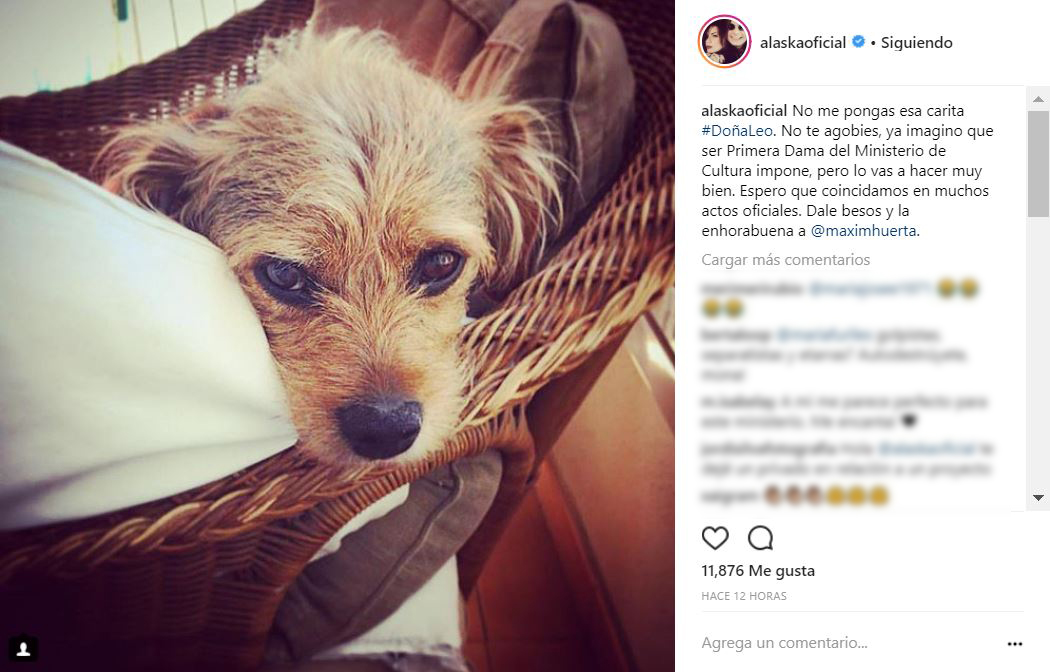Open the #DoñaLeo hashtag link
The width and height of the screenshot is (1050, 672).
[737, 131]
